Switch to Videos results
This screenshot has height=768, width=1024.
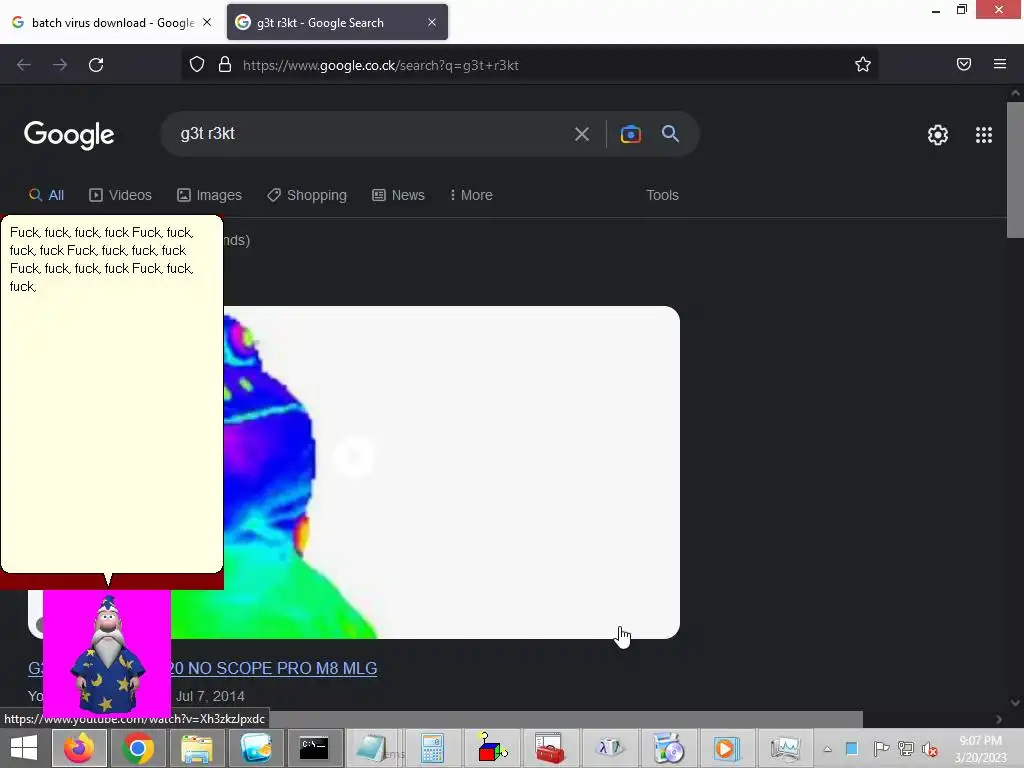[120, 195]
